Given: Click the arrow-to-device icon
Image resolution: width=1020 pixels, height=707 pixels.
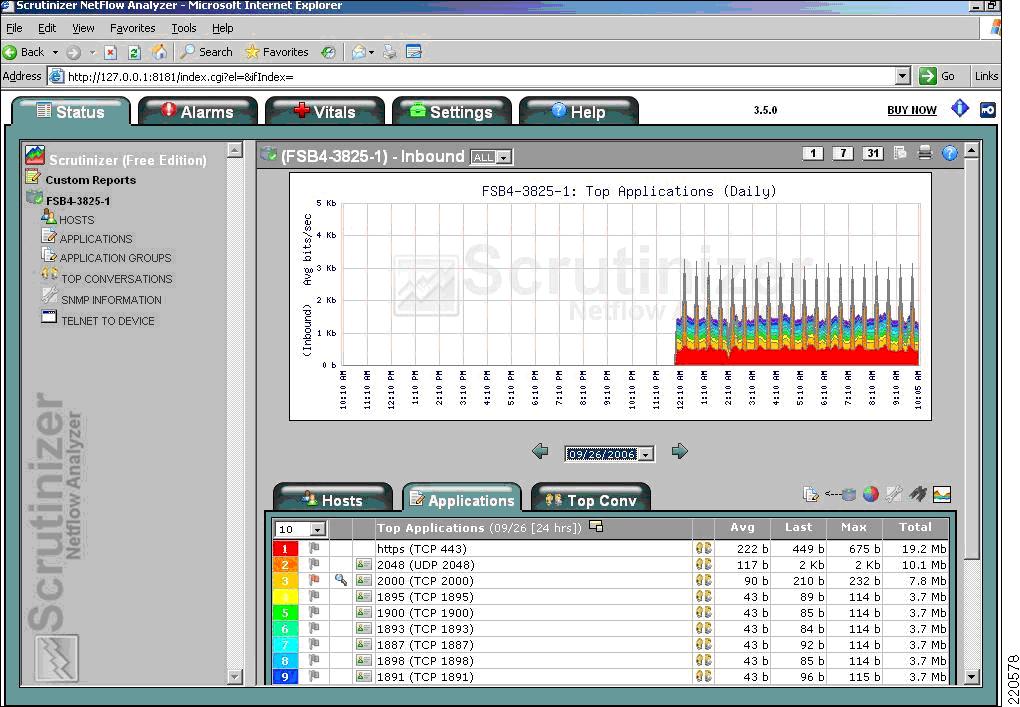Looking at the screenshot, I should point(840,494).
